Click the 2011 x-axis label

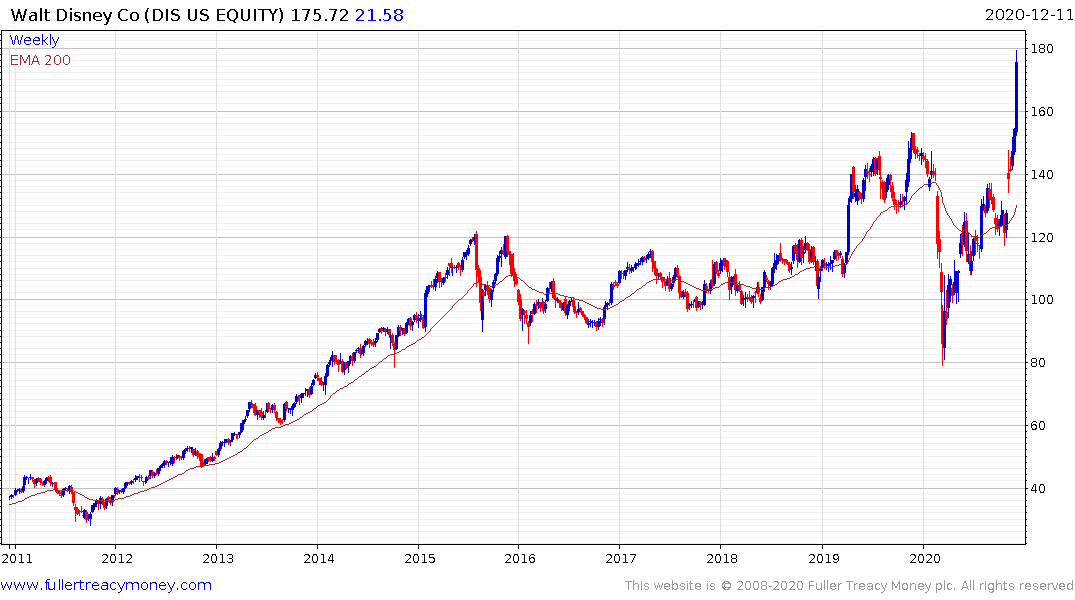point(17,558)
